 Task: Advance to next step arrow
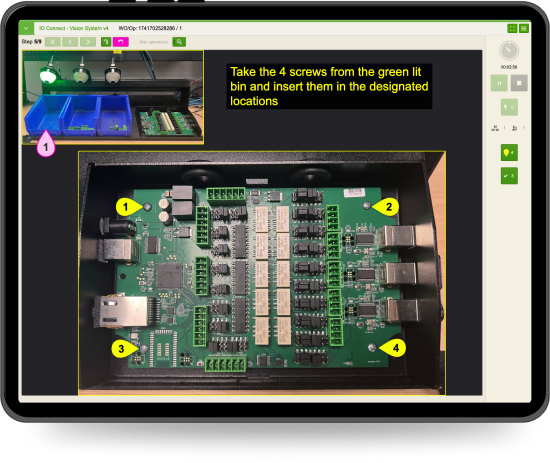(x=88, y=42)
